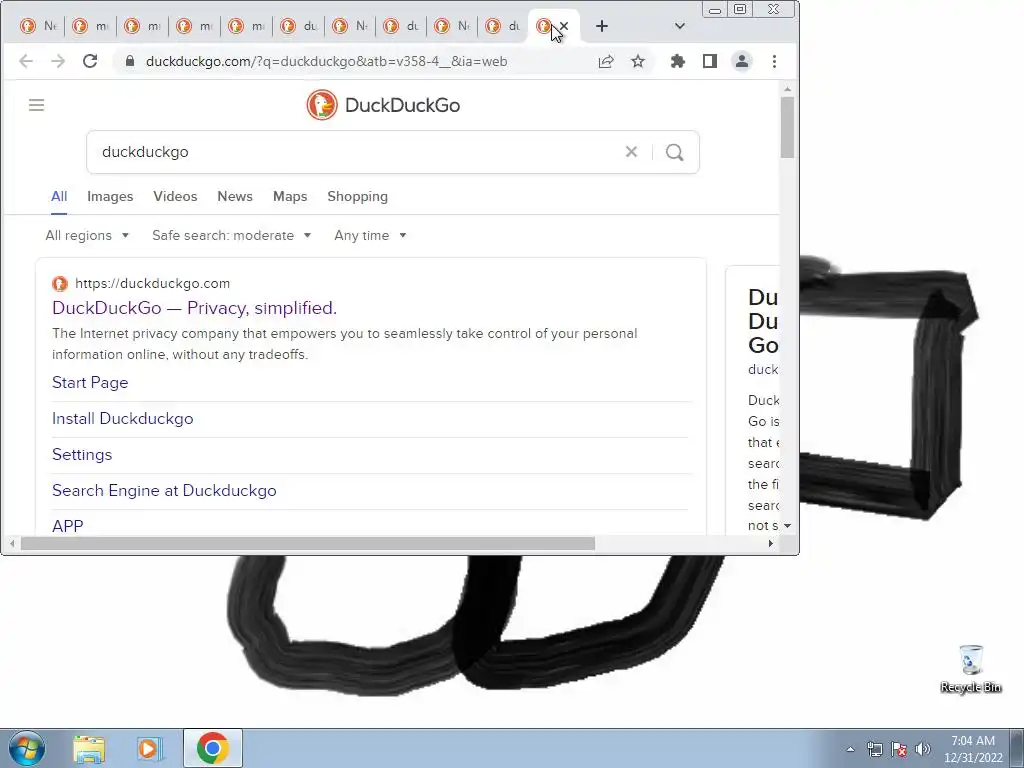The height and width of the screenshot is (768, 1024).
Task: Bookmark this page with the star icon
Action: [x=638, y=61]
